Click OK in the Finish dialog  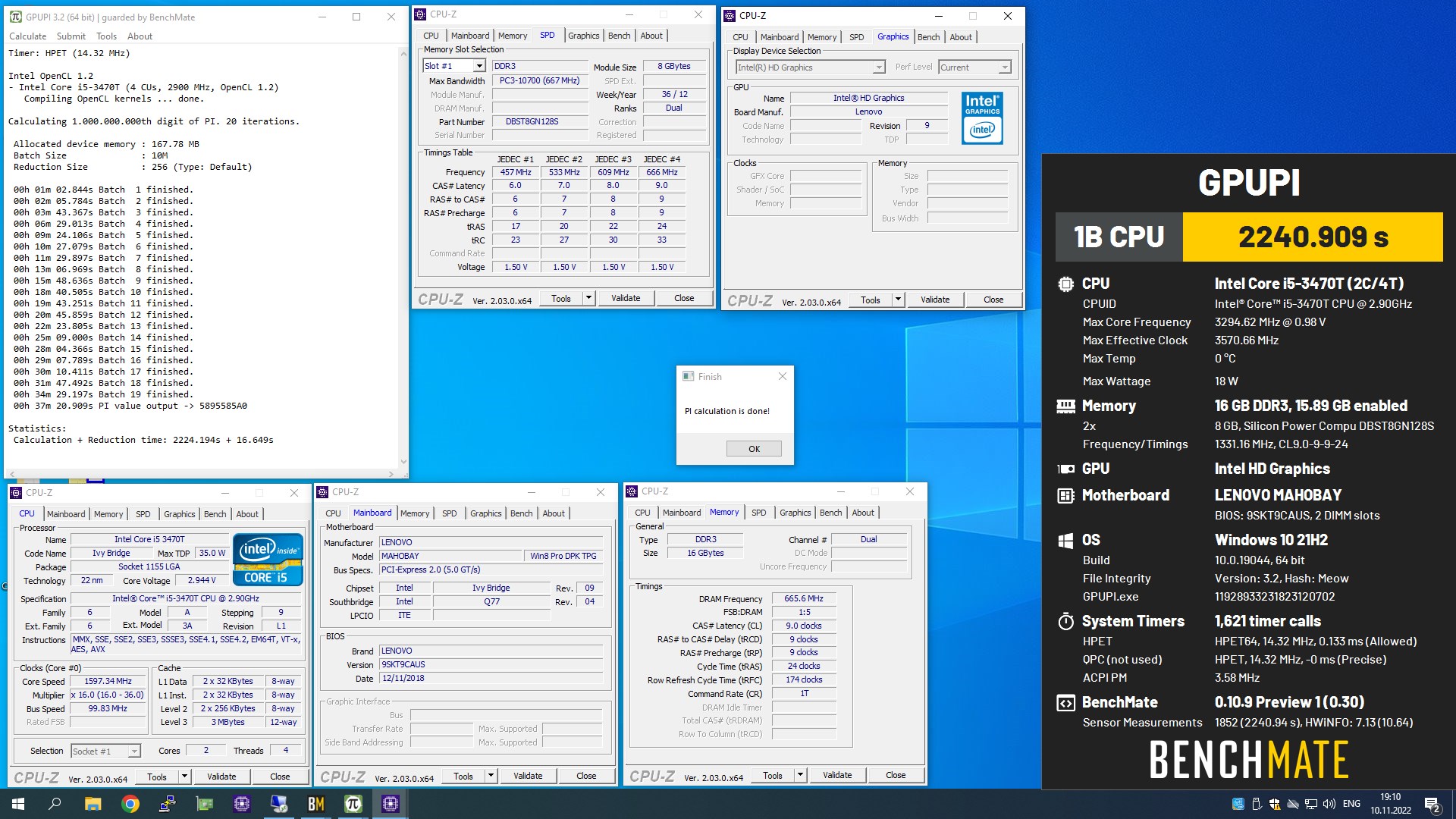pos(754,449)
